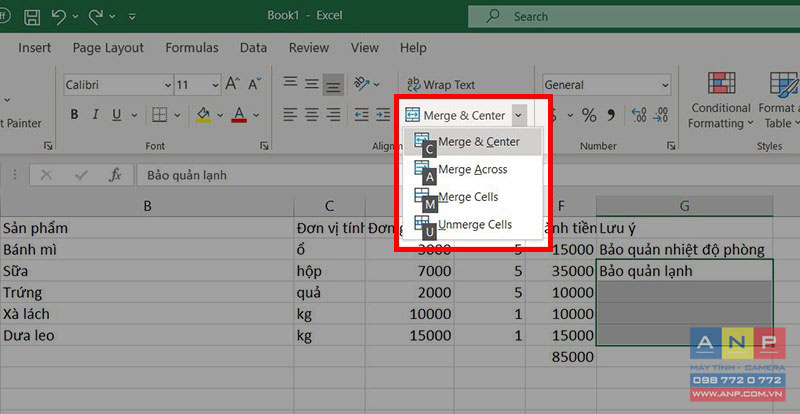Select column B header

point(147,206)
